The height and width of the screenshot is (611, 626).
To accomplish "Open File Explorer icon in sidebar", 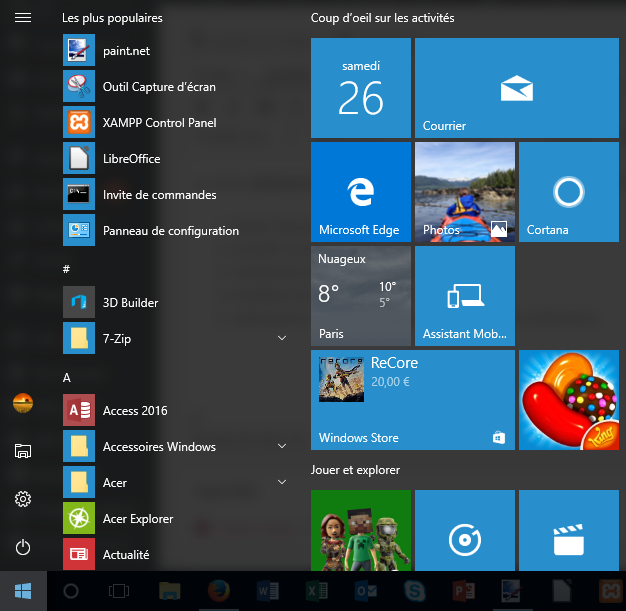I will 23,451.
